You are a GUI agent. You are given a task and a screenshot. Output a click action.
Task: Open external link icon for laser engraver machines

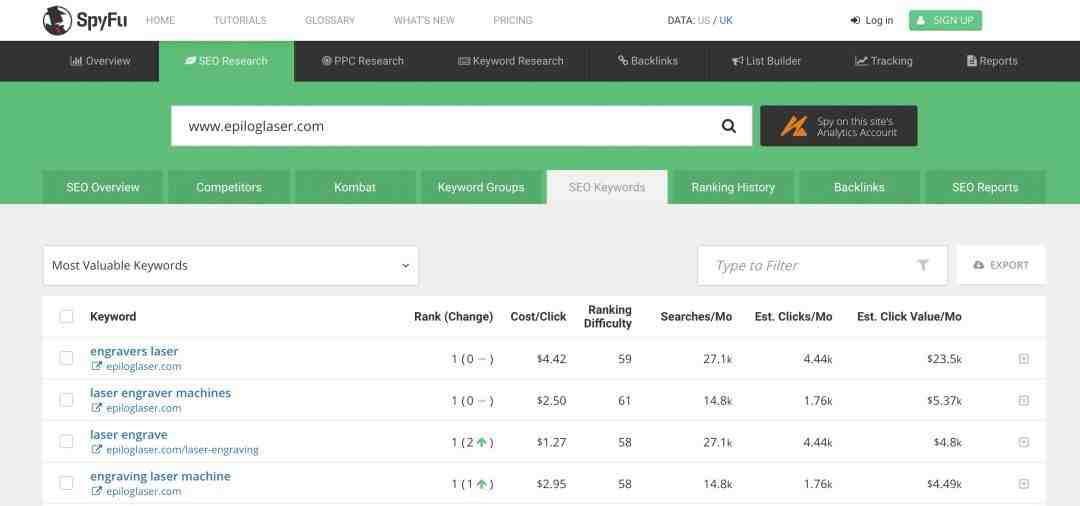click(x=96, y=408)
